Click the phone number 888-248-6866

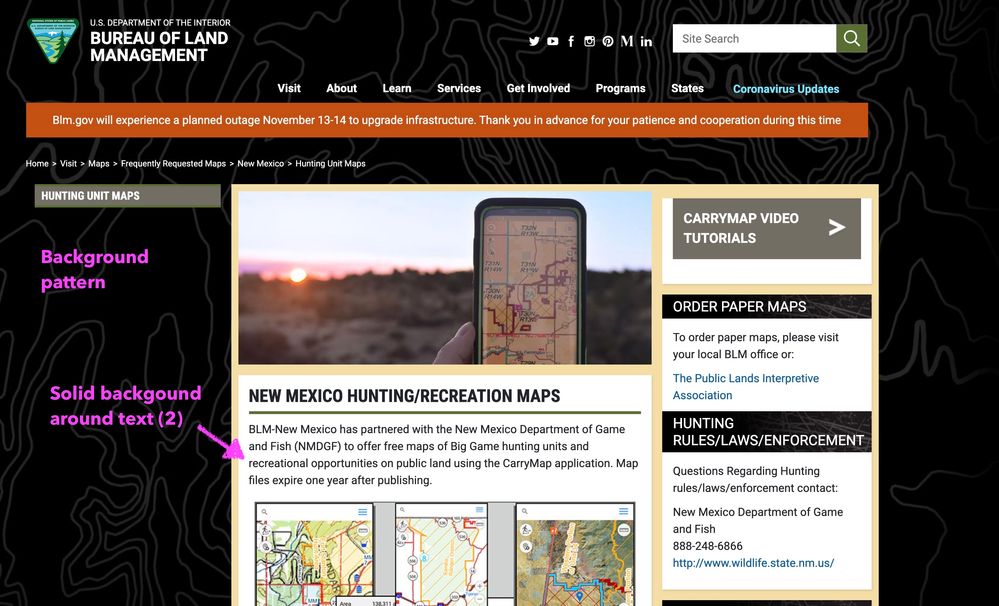(x=707, y=546)
